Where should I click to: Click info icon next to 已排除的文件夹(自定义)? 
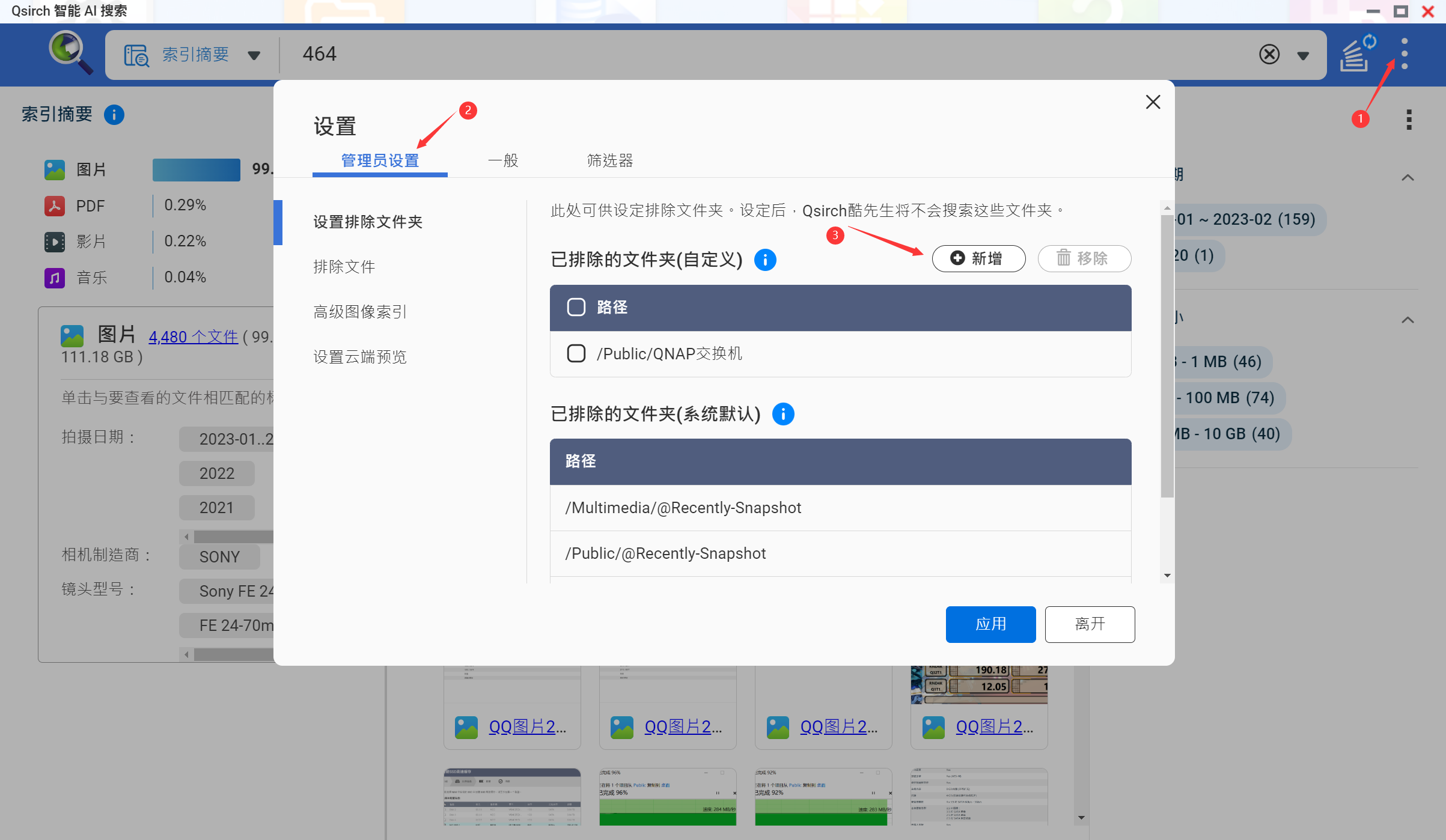click(765, 260)
